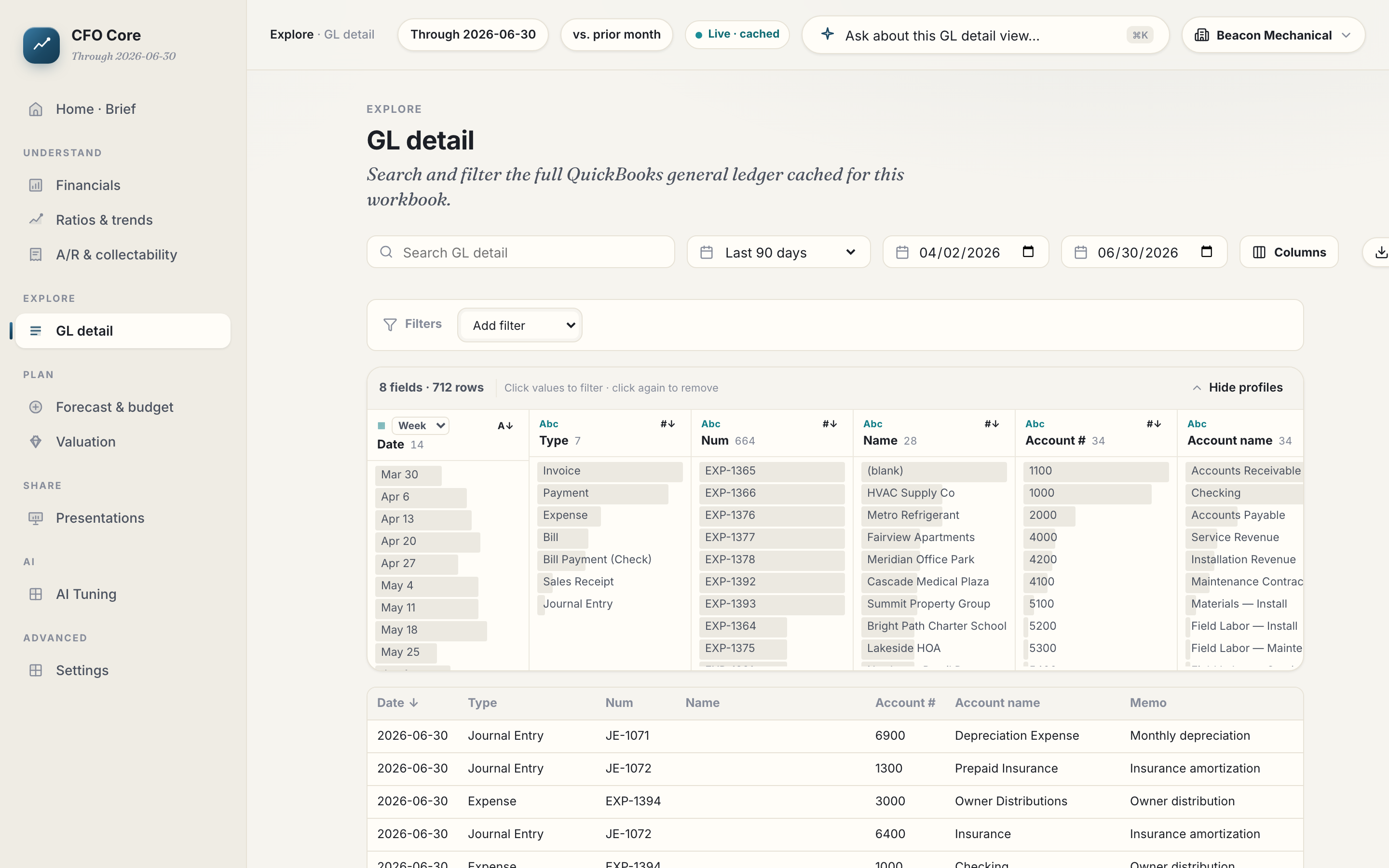Click the AI Tuning grid icon
The image size is (1389, 868).
36,594
